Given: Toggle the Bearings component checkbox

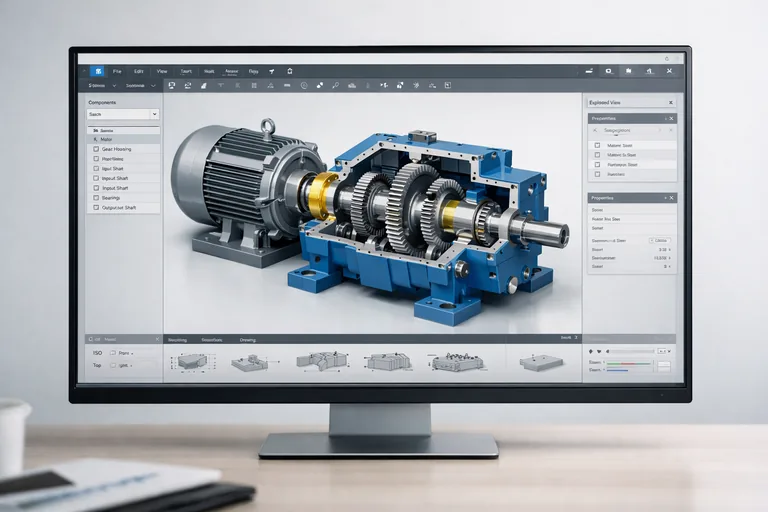Looking at the screenshot, I should click(x=95, y=198).
